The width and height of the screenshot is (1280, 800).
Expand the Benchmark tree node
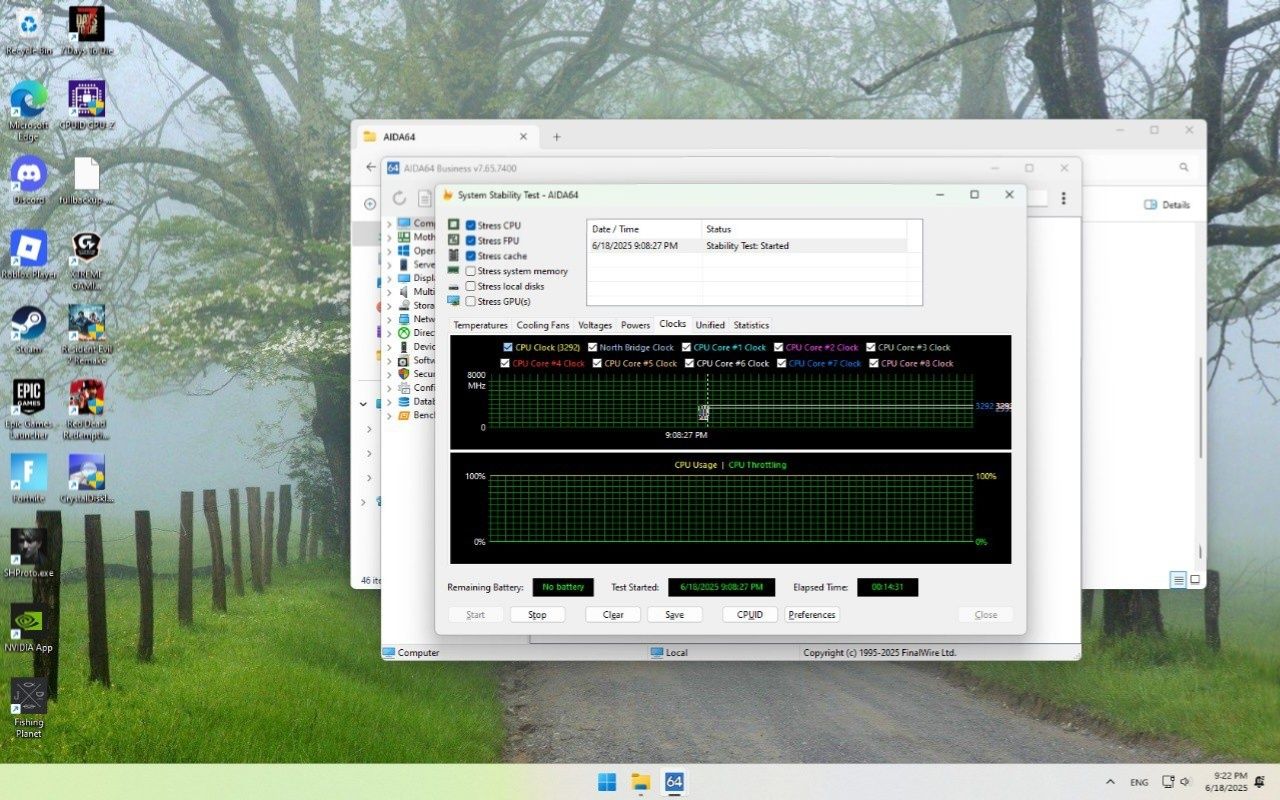click(389, 415)
